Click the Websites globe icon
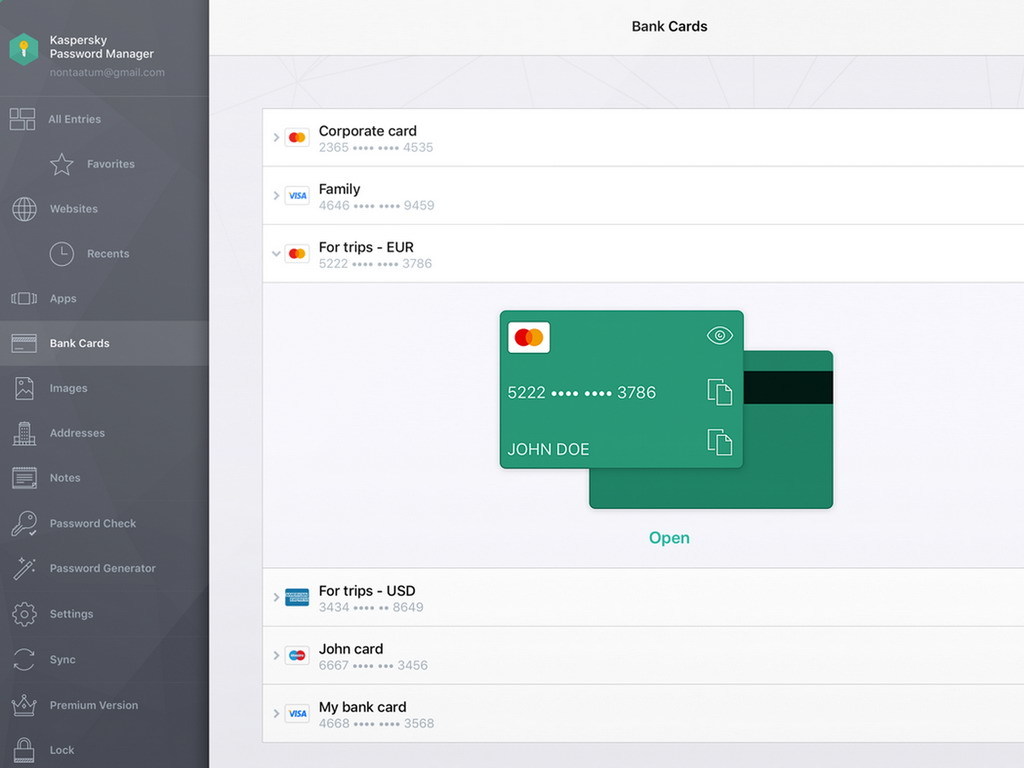Viewport: 1024px width, 768px height. [x=24, y=209]
